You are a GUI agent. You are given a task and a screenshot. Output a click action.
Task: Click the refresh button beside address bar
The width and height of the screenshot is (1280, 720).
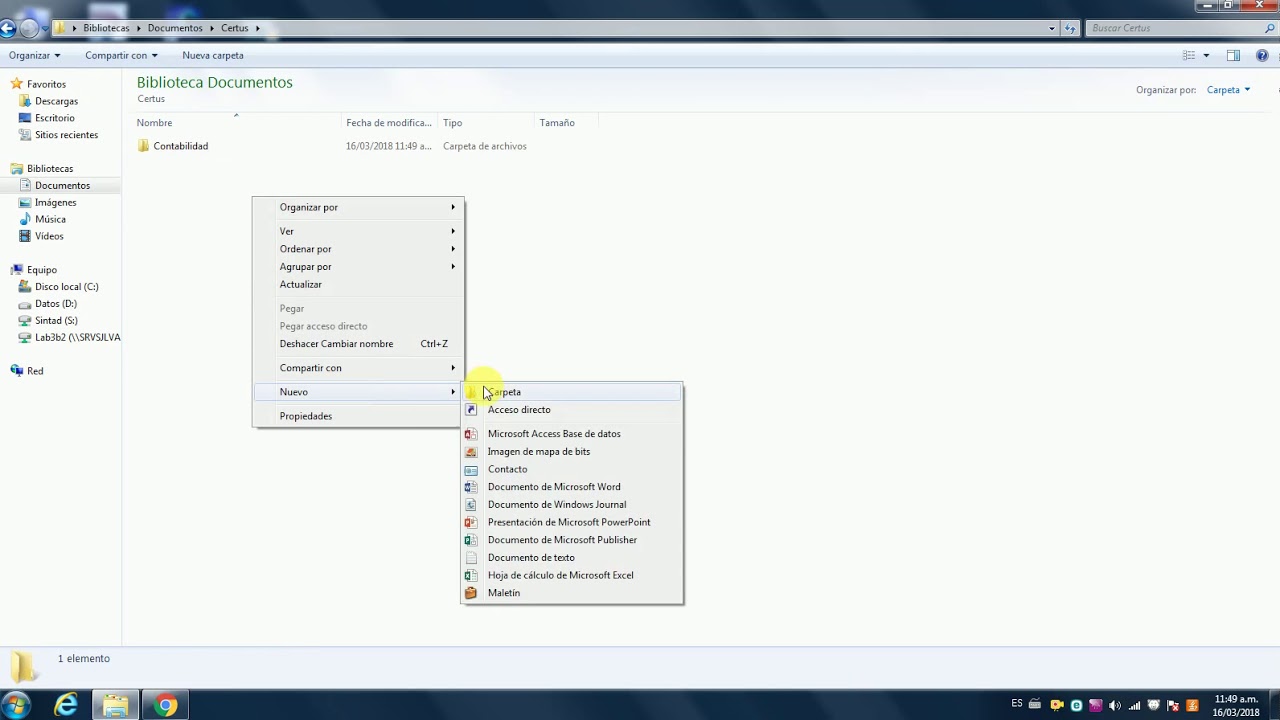tap(1071, 28)
